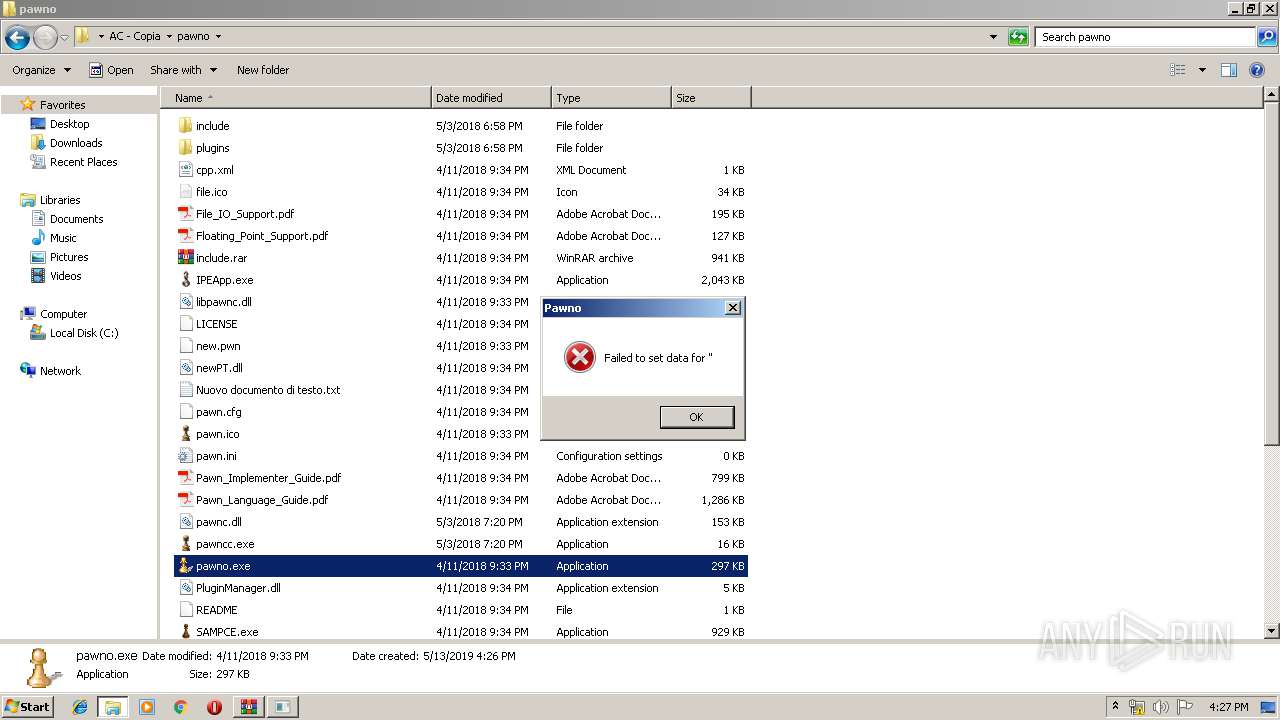This screenshot has height=720, width=1280.
Task: Select the IPEApp.exe icon
Action: pyautogui.click(x=185, y=280)
